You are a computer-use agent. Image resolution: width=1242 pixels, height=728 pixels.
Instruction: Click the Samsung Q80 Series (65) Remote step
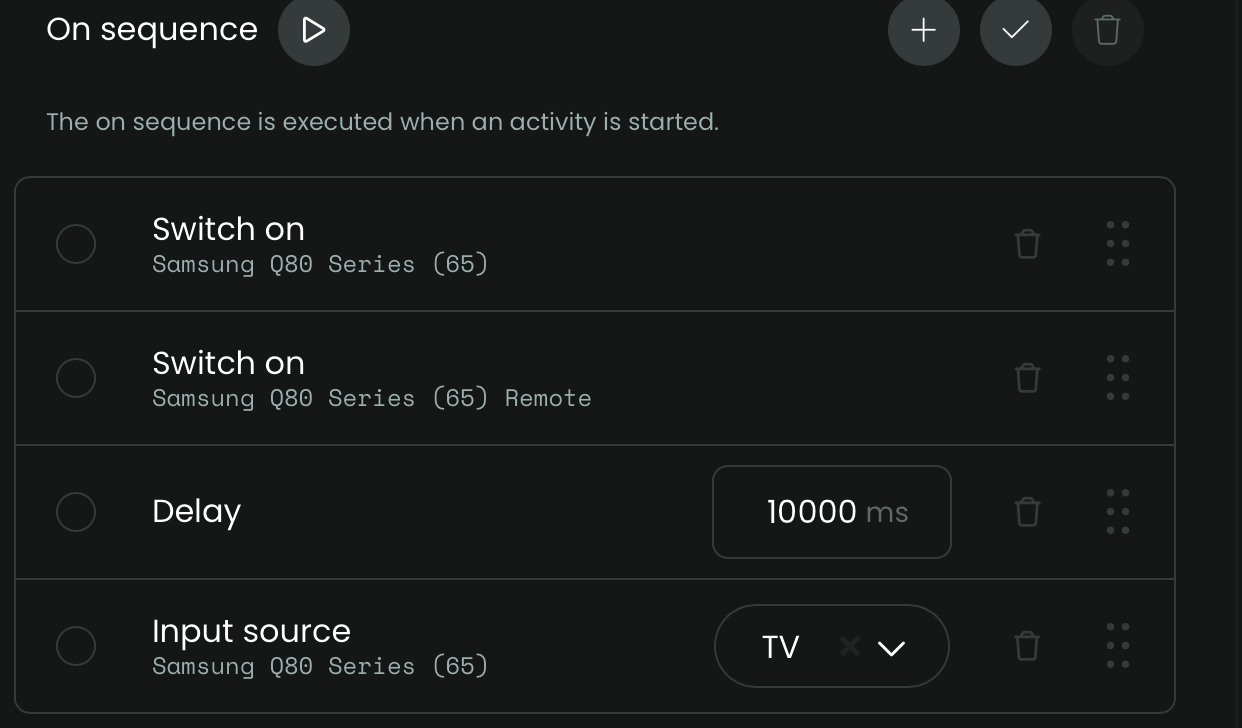pyautogui.click(x=371, y=379)
